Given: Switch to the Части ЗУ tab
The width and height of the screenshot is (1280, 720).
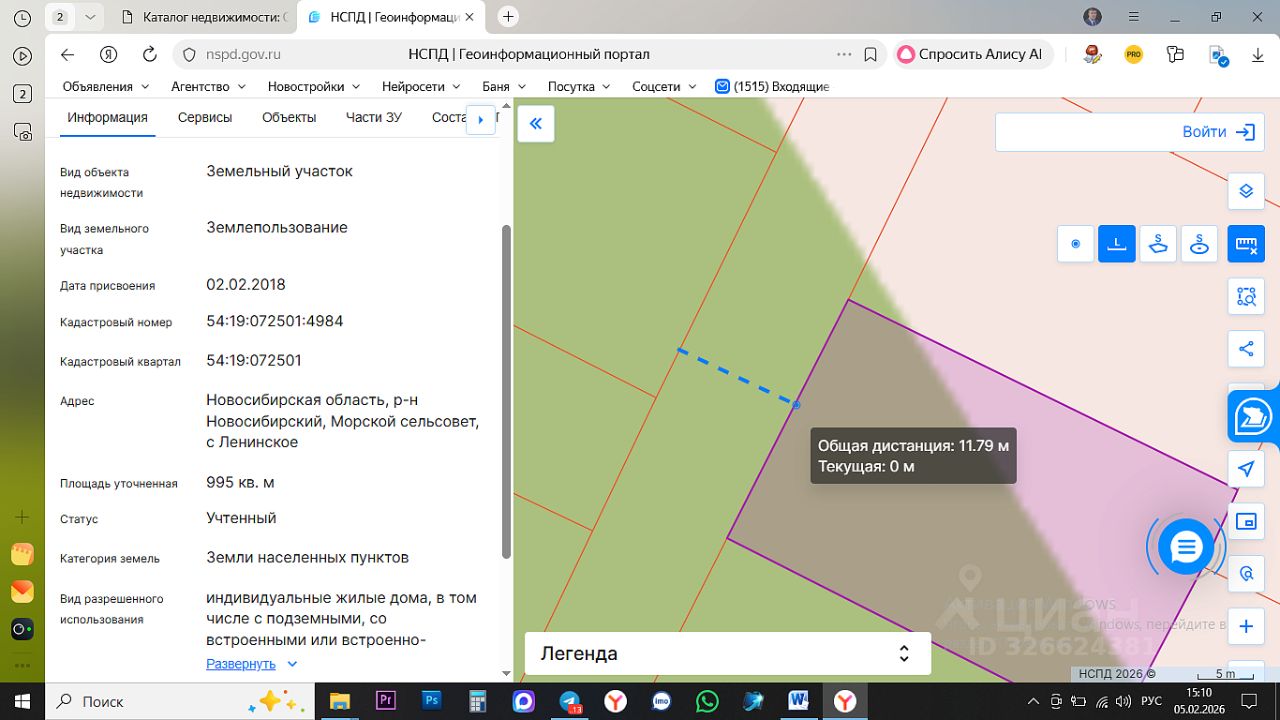Looking at the screenshot, I should [374, 117].
